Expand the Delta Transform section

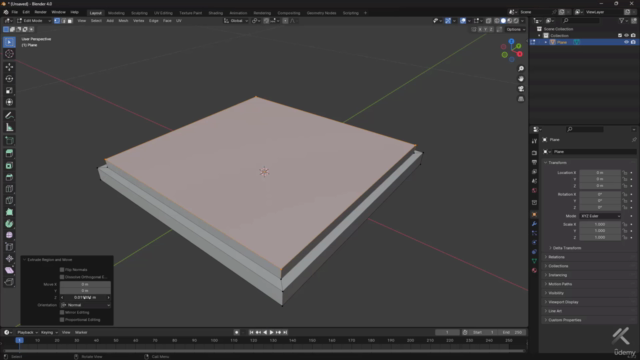pos(567,248)
